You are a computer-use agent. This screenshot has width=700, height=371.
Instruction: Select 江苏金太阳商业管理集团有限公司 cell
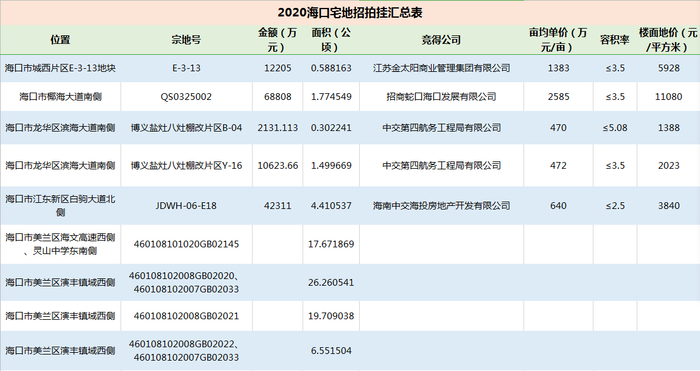(x=441, y=68)
